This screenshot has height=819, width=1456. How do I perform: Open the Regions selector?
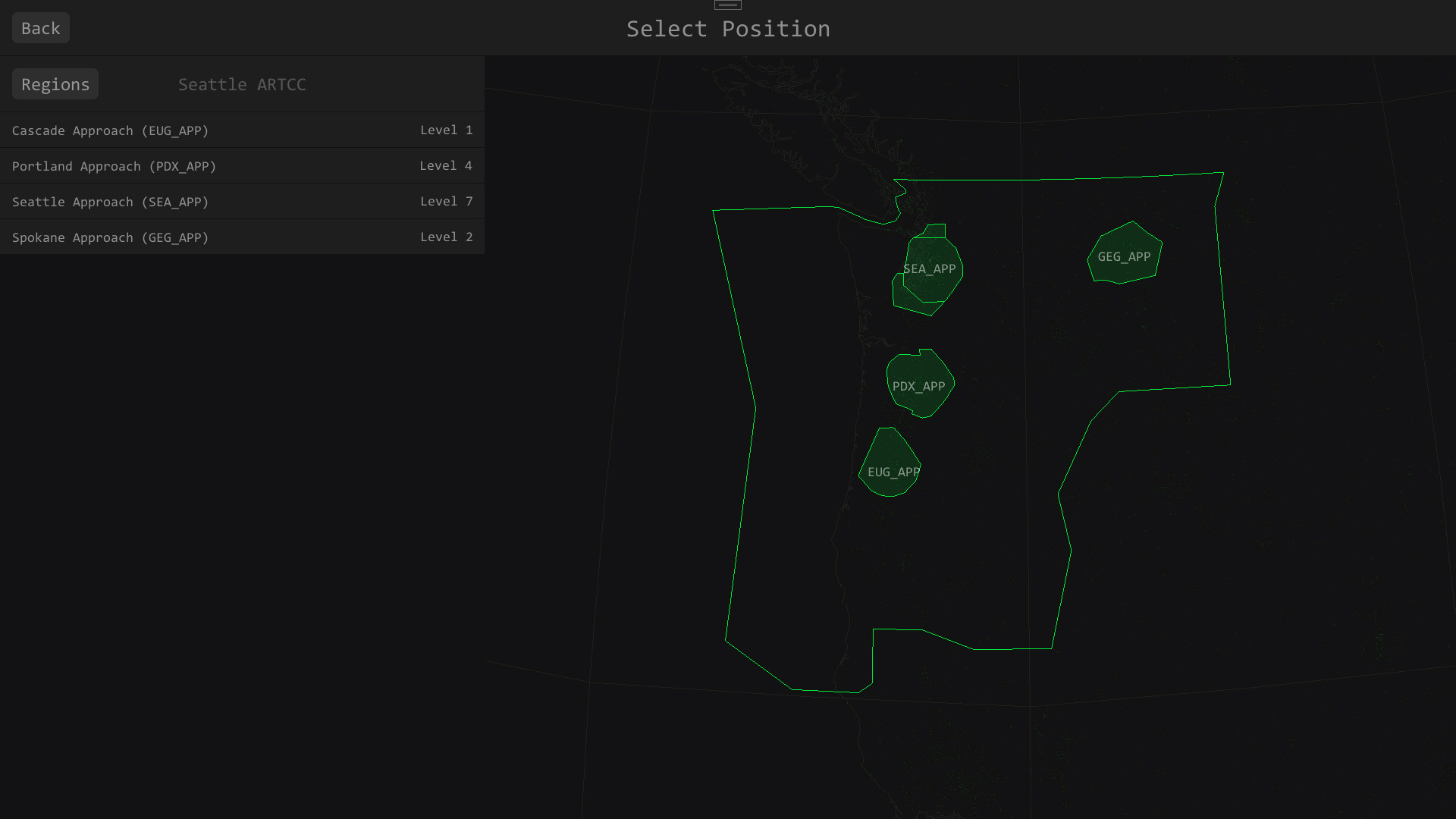click(x=55, y=84)
